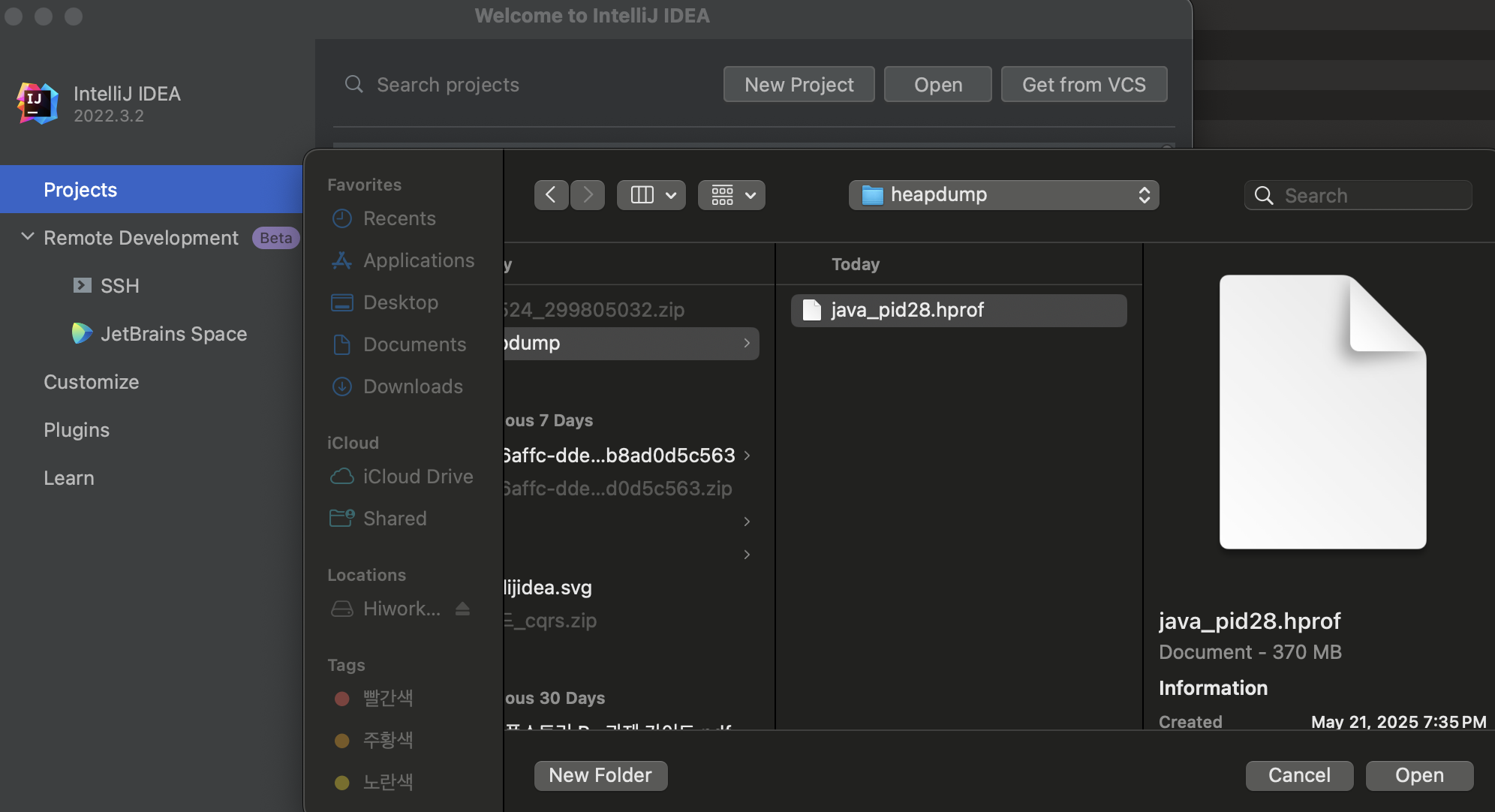Collapse the Remote Development section
The width and height of the screenshot is (1495, 812).
(28, 237)
